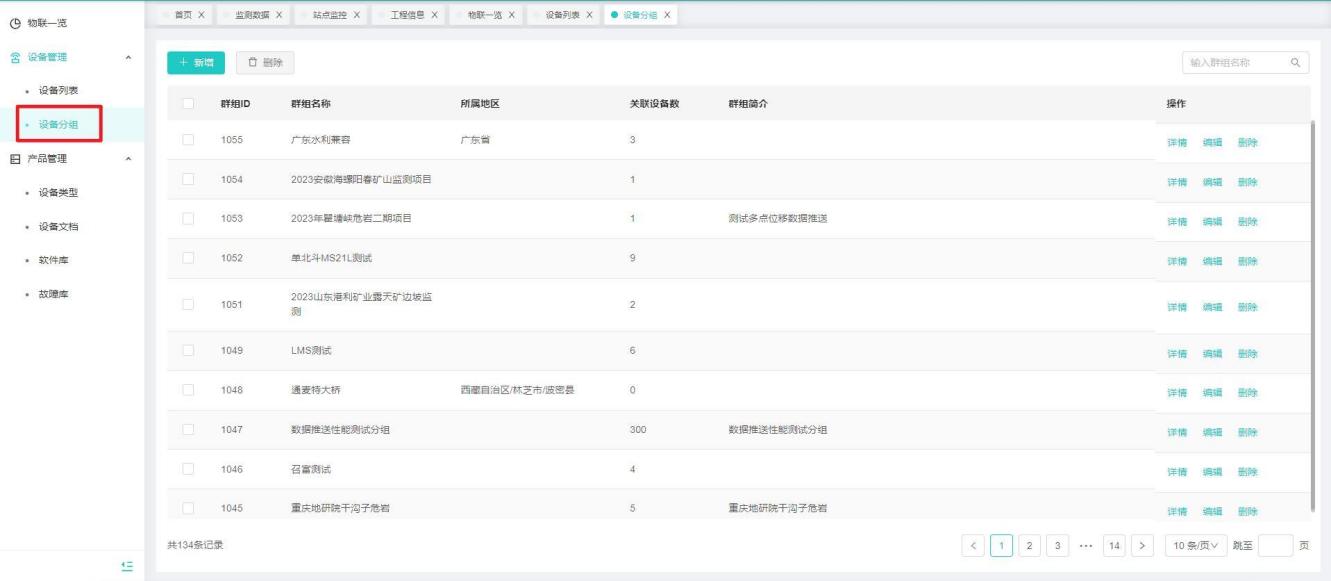Close the 设备列表 tab via X icon
The height and width of the screenshot is (581, 1331).
coord(589,14)
